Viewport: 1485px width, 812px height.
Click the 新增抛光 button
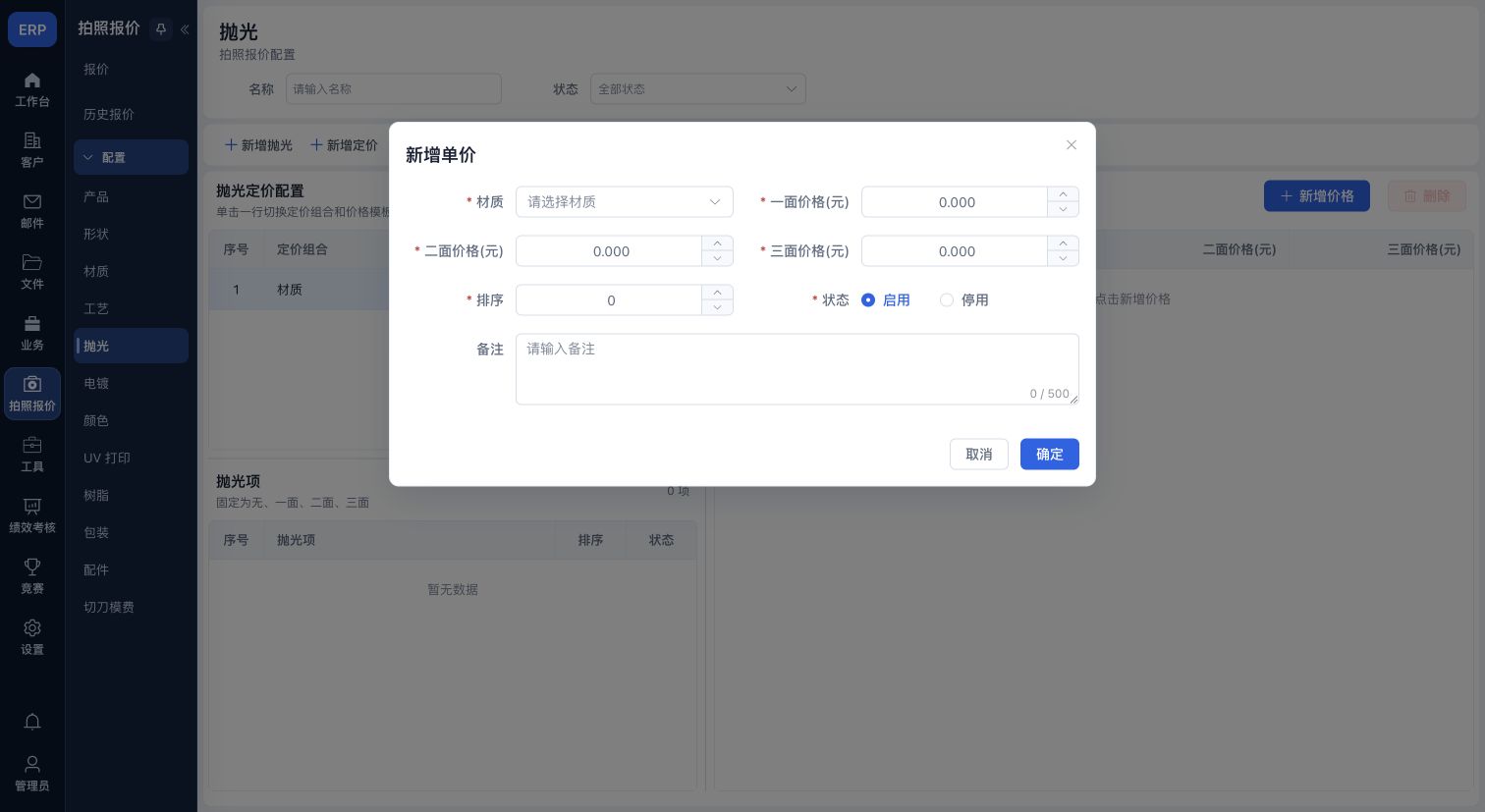(259, 145)
